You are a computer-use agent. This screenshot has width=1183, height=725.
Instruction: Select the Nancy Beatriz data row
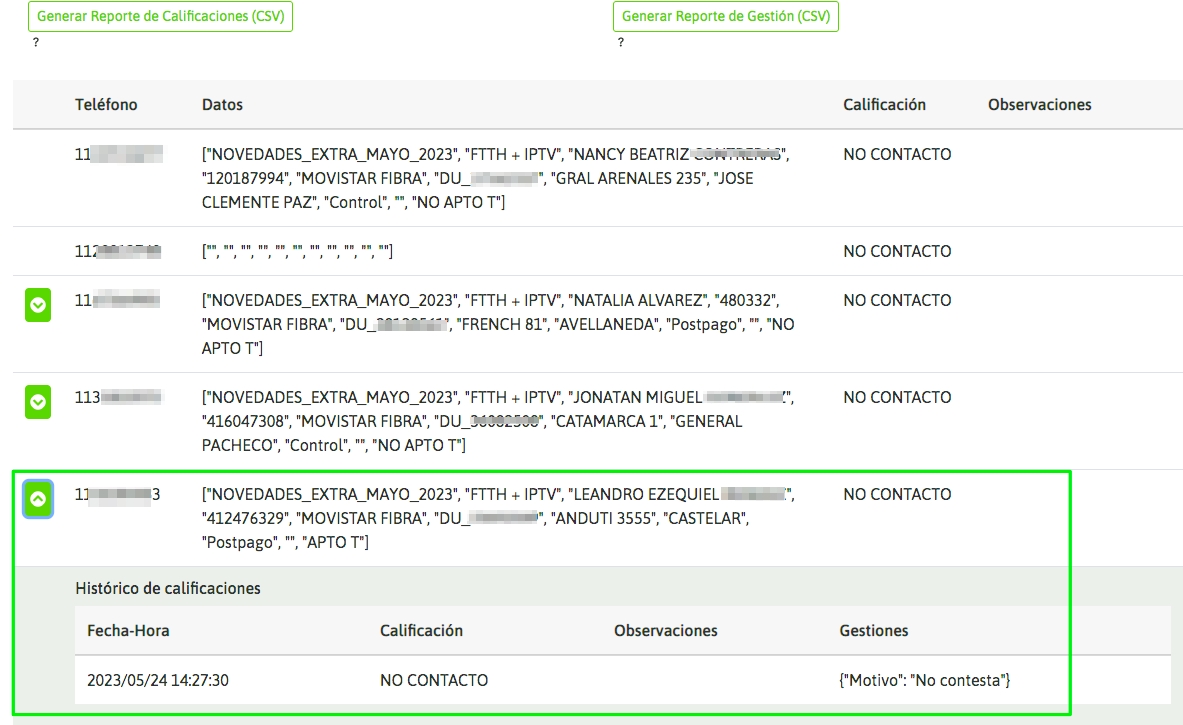point(495,178)
